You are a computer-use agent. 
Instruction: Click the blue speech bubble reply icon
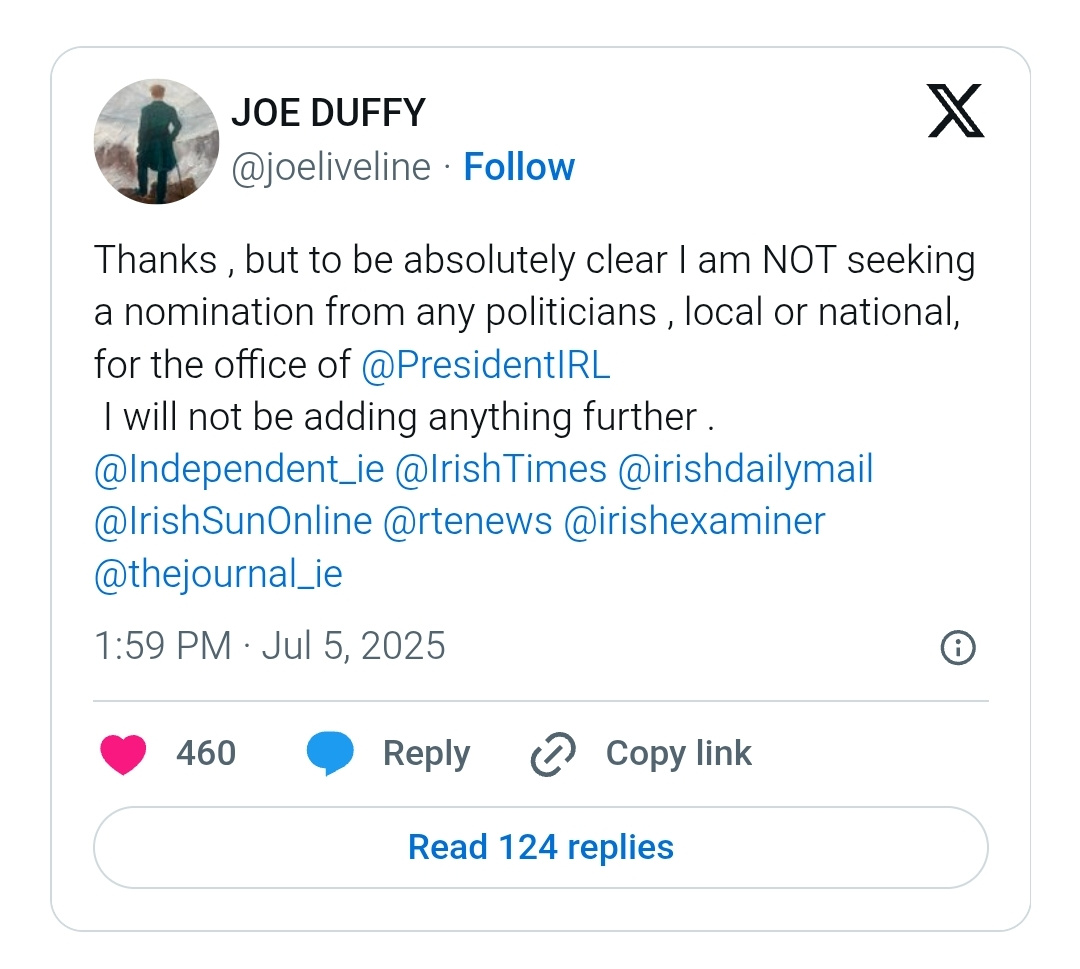click(330, 754)
